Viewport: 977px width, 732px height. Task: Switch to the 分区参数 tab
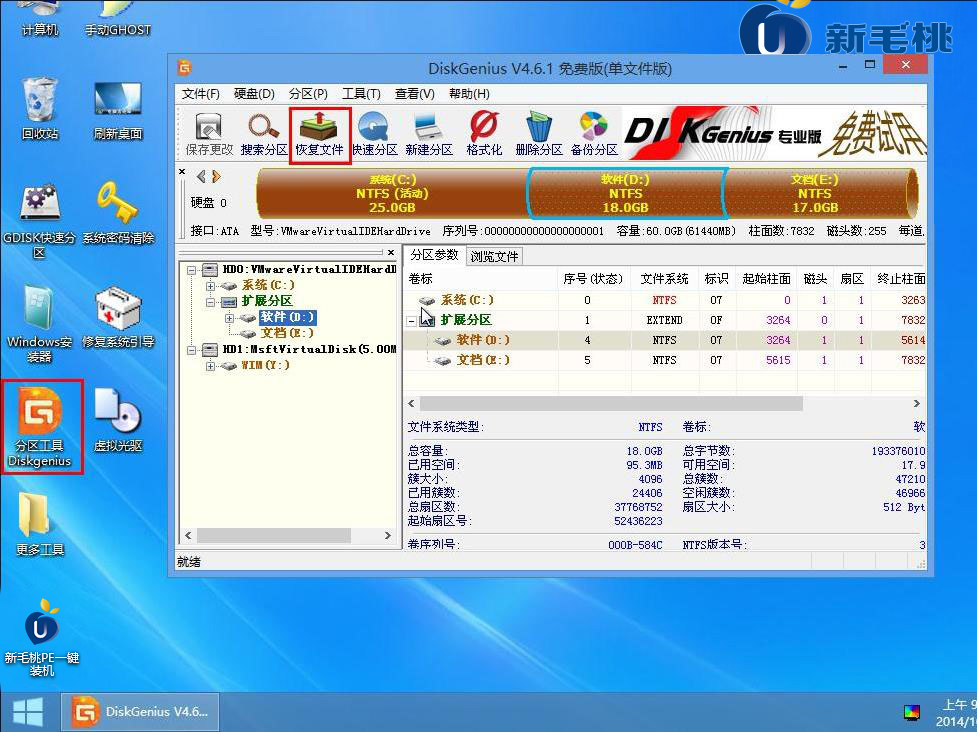coord(434,255)
